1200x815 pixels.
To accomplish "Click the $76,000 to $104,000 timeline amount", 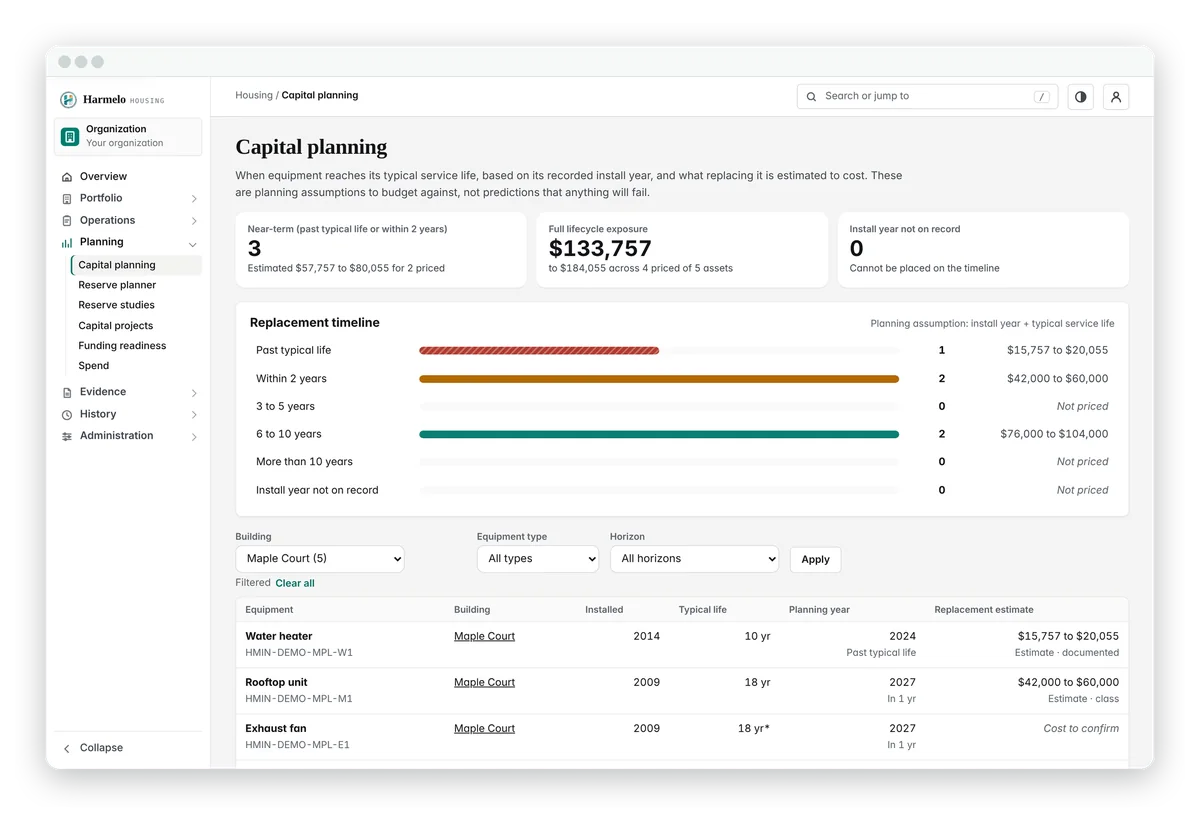I will pos(1054,434).
